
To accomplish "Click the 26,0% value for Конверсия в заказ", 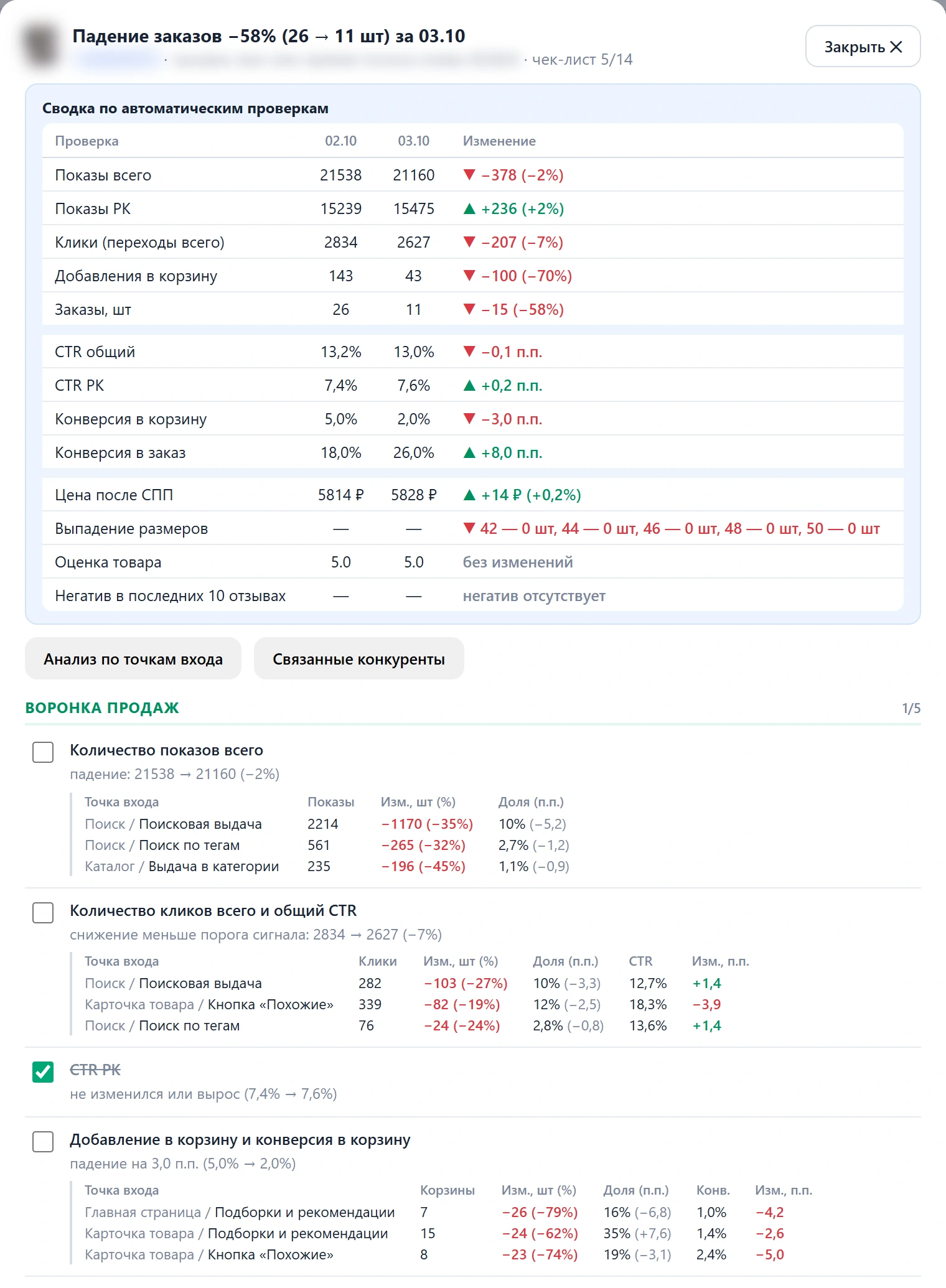I will pos(414,452).
